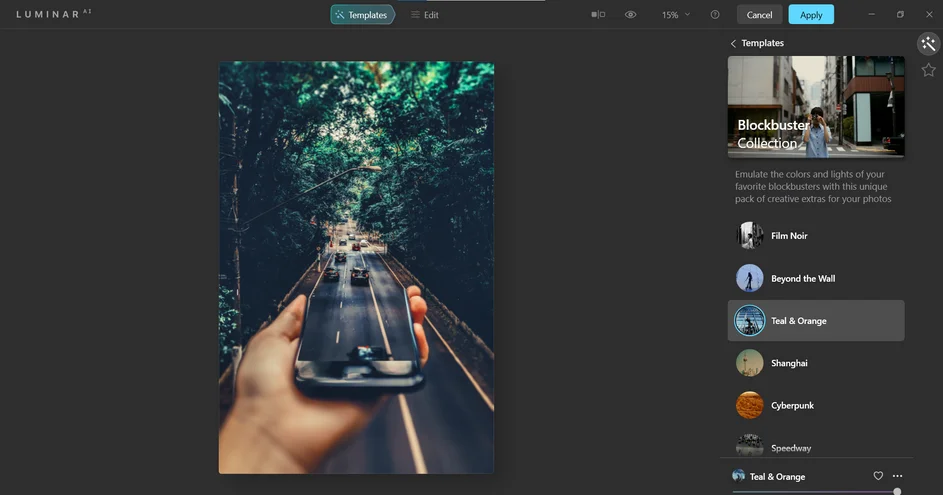Click the Teal & Orange amount slider handle

897,491
